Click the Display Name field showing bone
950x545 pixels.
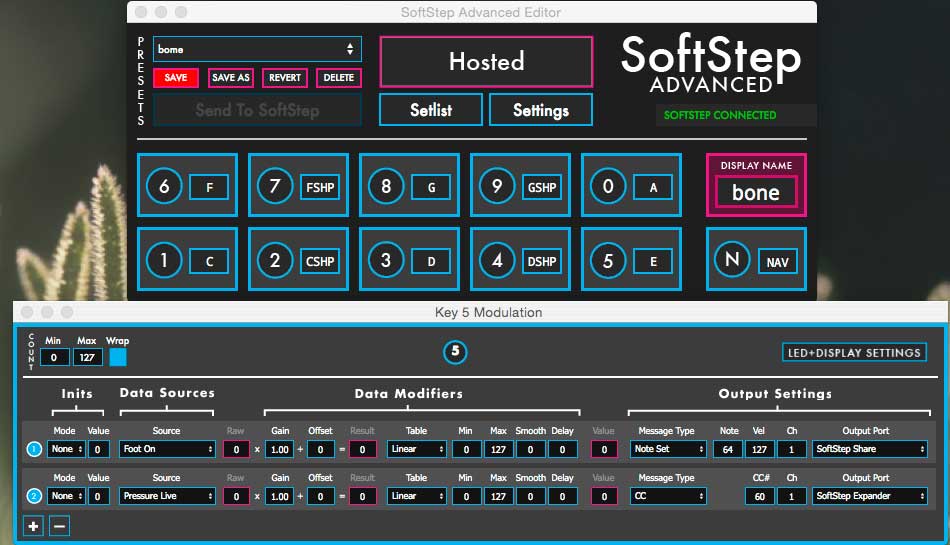[x=756, y=192]
